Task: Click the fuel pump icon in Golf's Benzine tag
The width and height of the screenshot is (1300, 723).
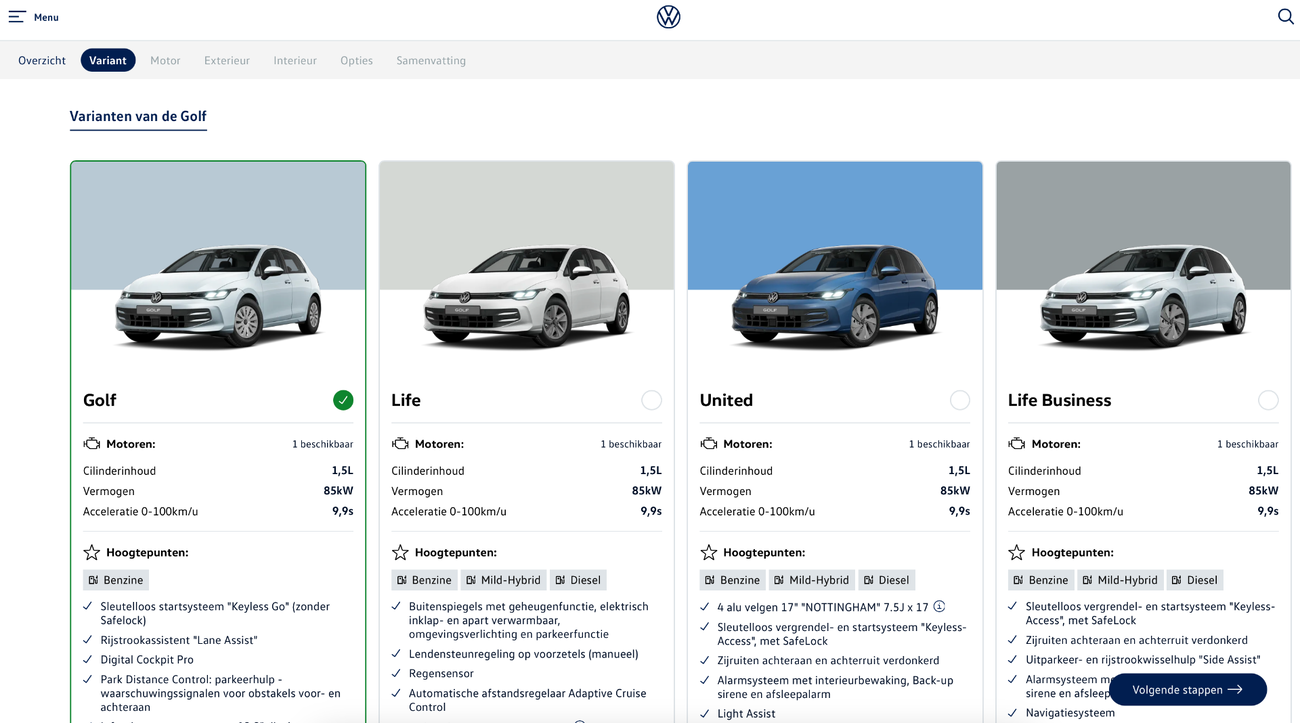Action: pyautogui.click(x=93, y=580)
